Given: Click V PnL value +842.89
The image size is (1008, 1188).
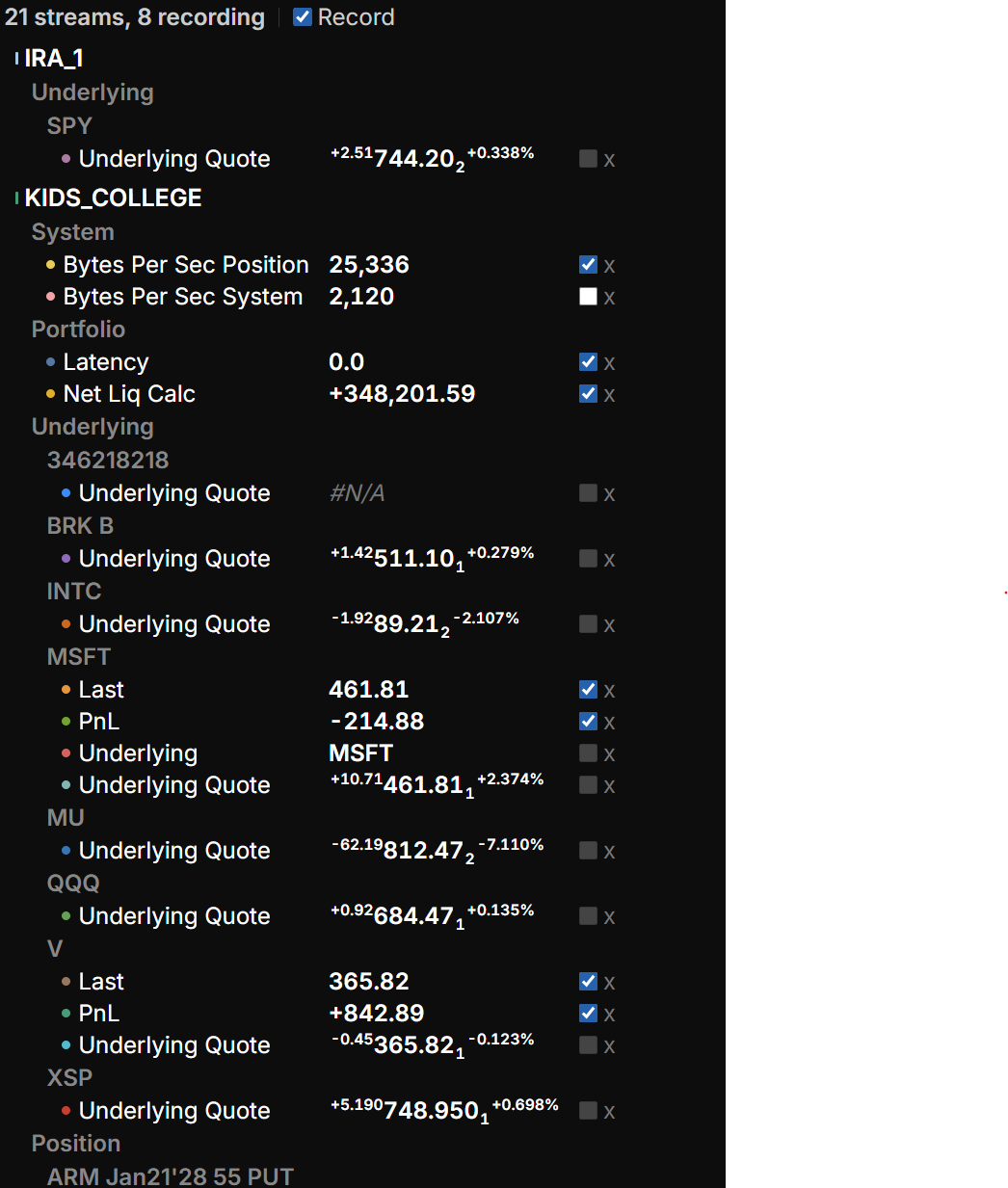Looking at the screenshot, I should pyautogui.click(x=377, y=1014).
